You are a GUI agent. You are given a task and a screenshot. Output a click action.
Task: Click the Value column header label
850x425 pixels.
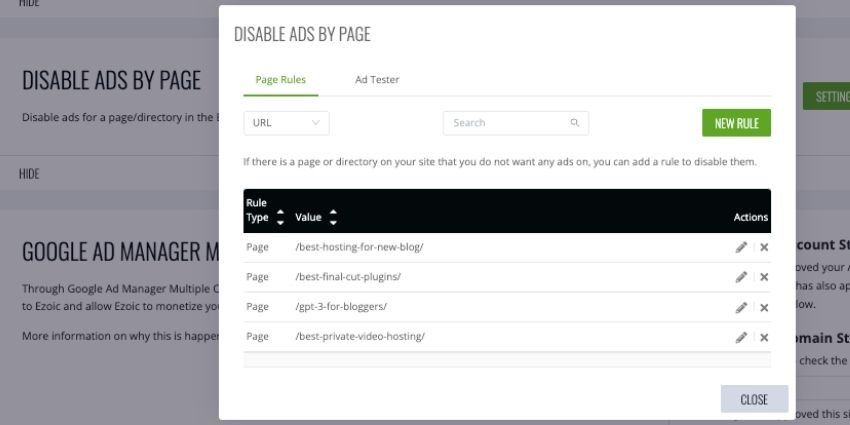pos(308,217)
